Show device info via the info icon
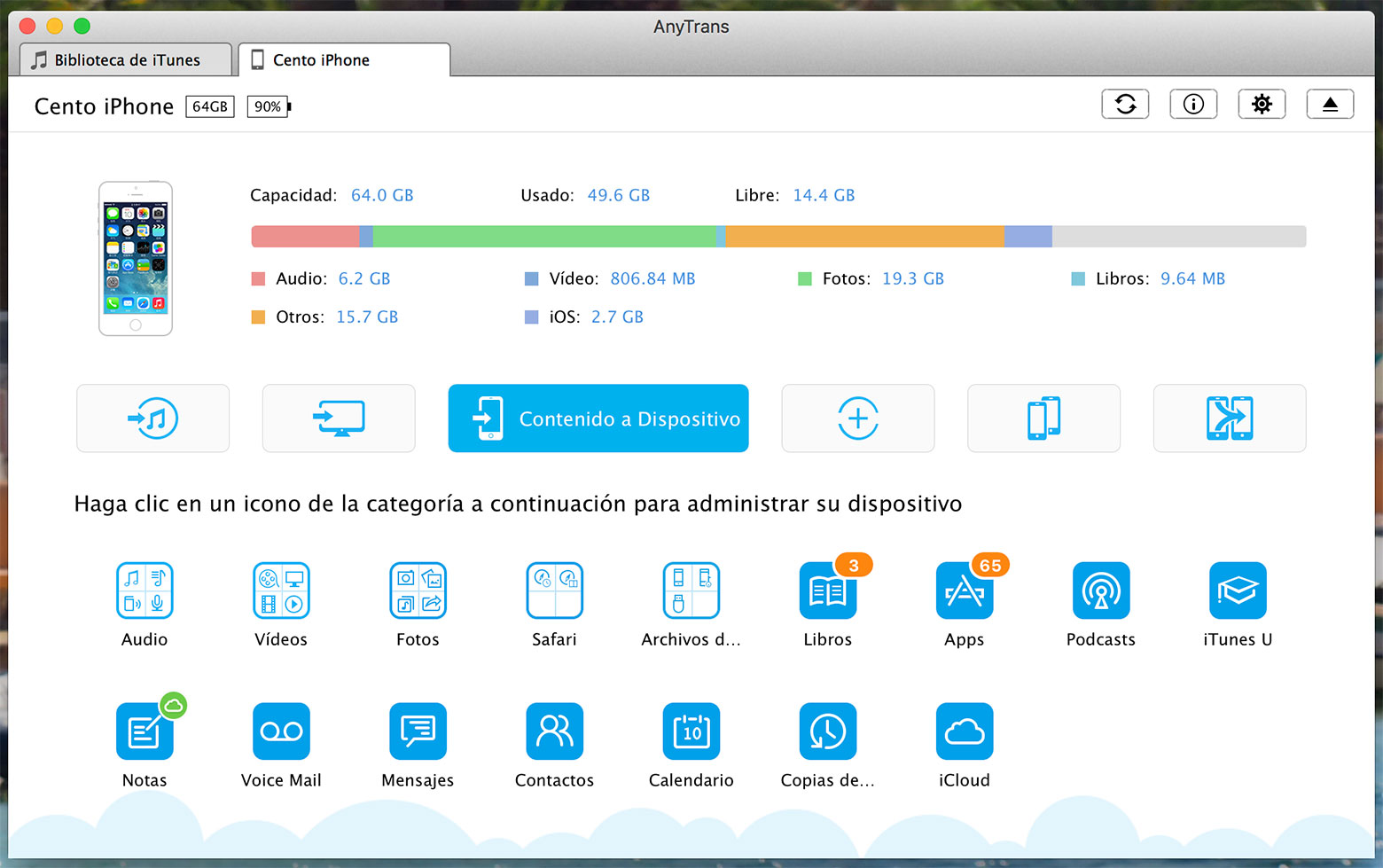This screenshot has height=868, width=1383. [x=1193, y=105]
